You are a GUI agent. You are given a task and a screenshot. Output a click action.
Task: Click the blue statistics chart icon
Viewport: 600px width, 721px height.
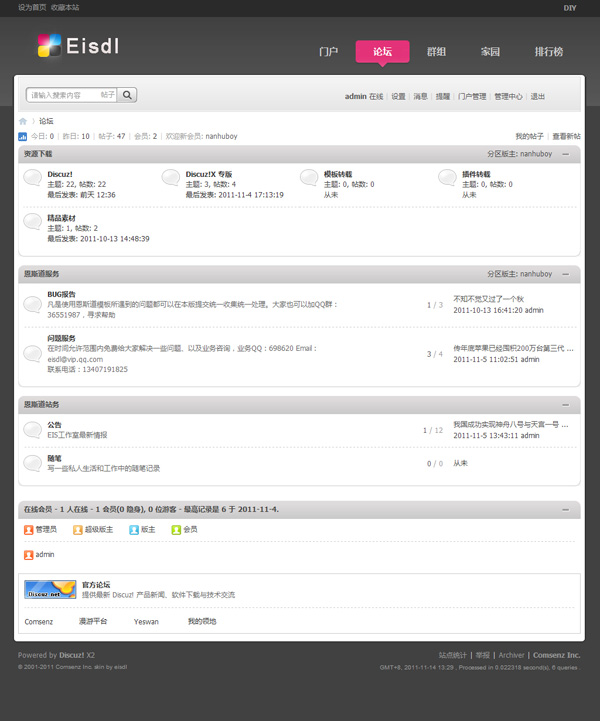click(23, 137)
